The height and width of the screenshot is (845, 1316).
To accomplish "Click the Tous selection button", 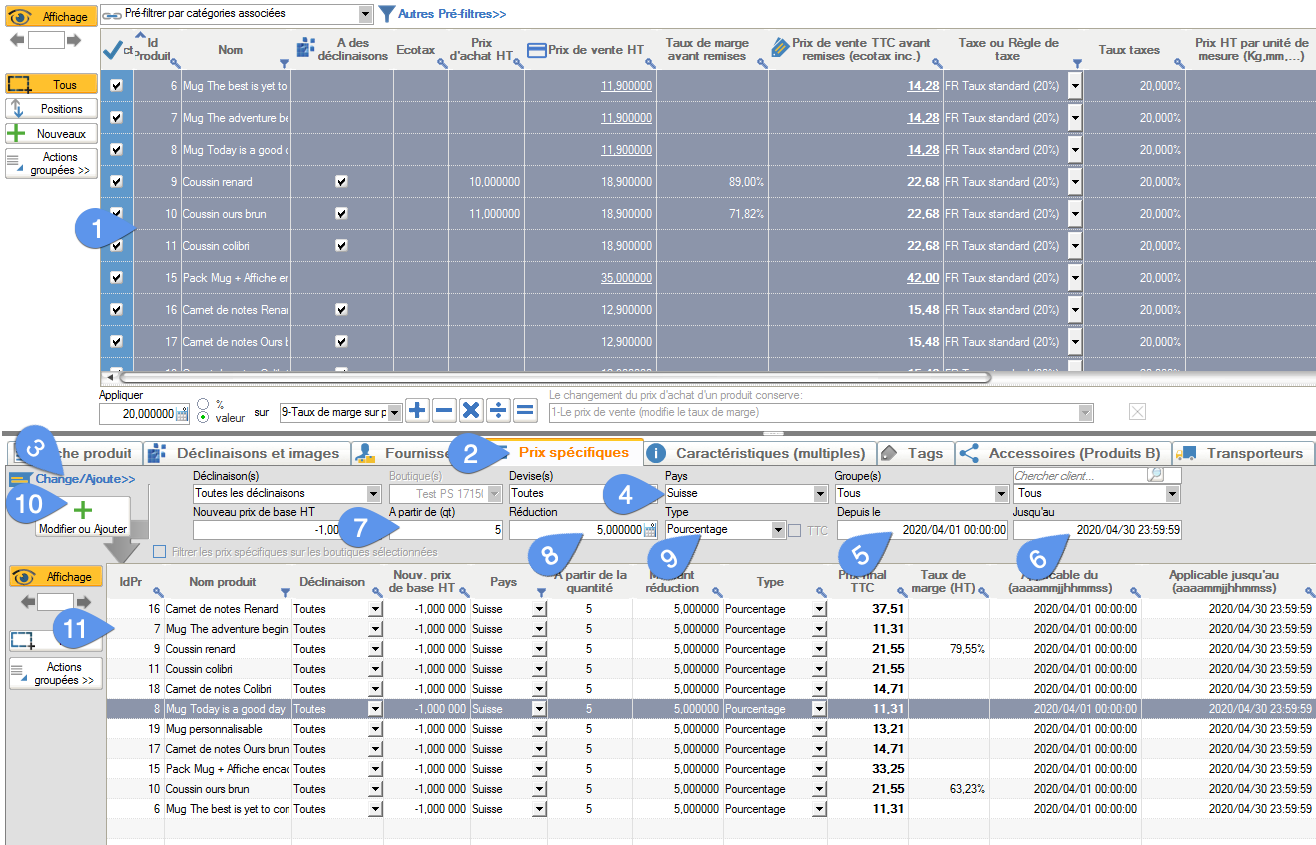I will tap(51, 85).
